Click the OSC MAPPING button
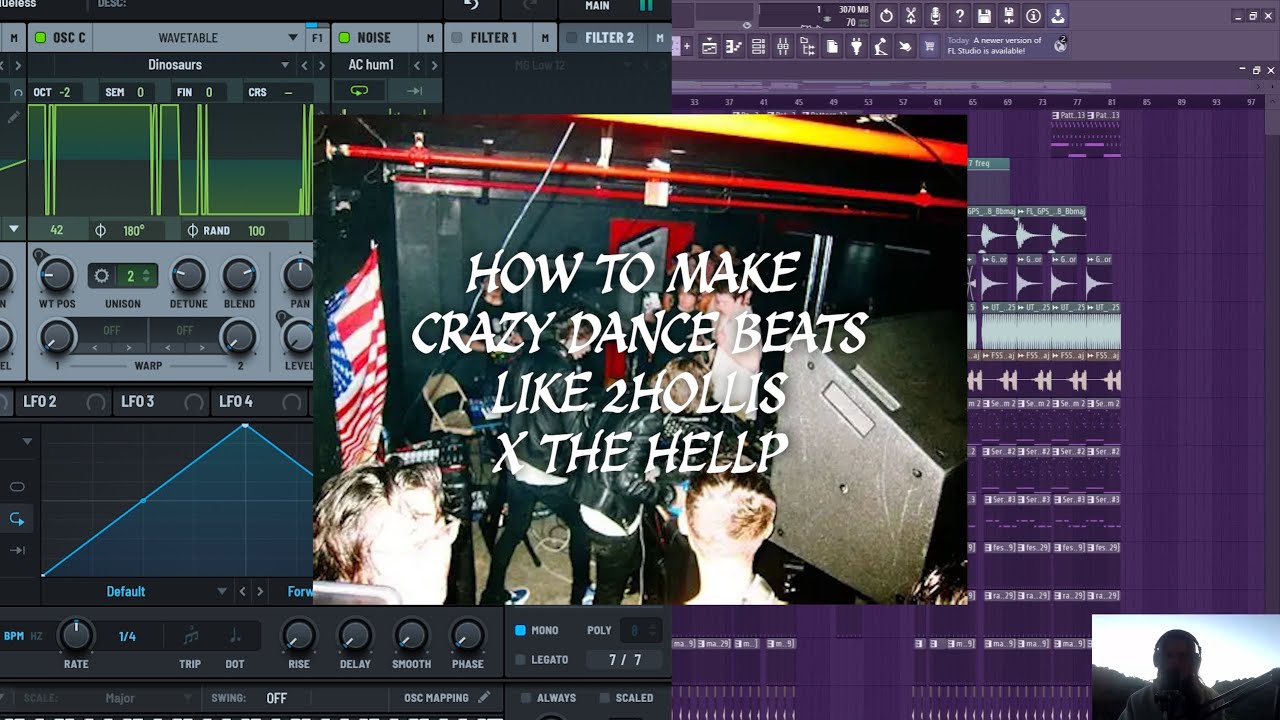This screenshot has width=1280, height=720. tap(436, 698)
